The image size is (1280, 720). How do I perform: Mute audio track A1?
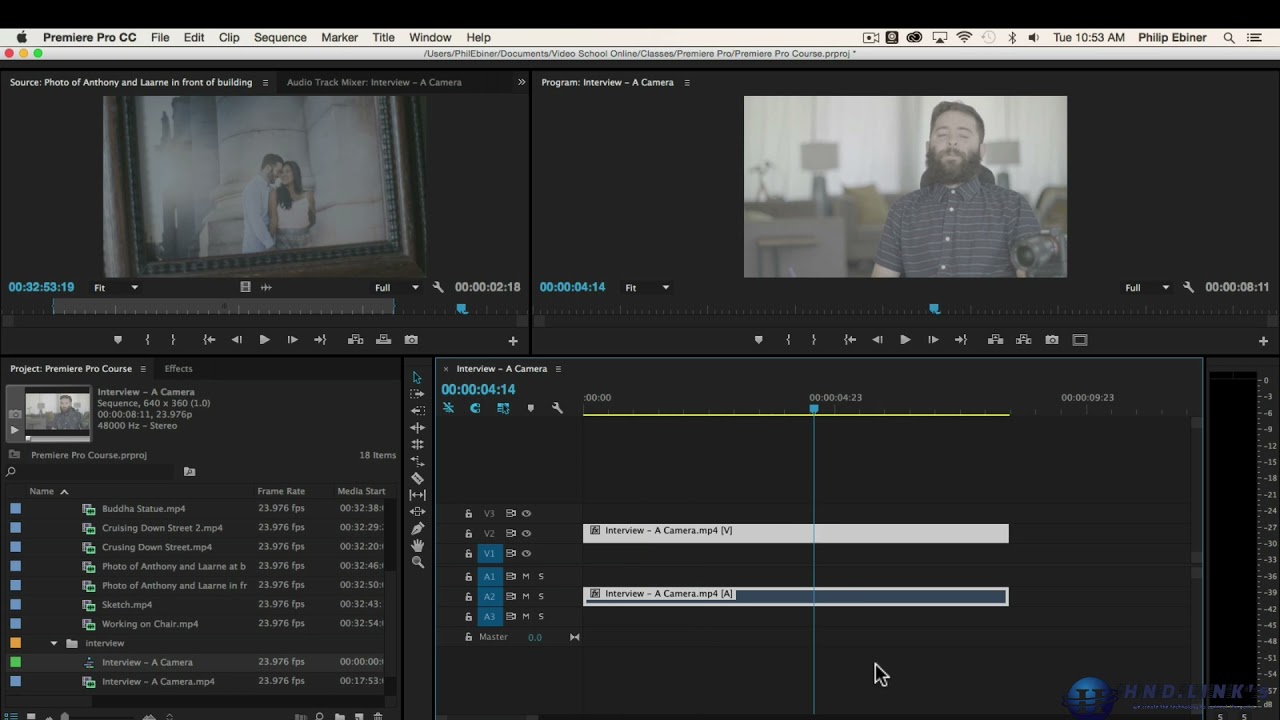[526, 576]
